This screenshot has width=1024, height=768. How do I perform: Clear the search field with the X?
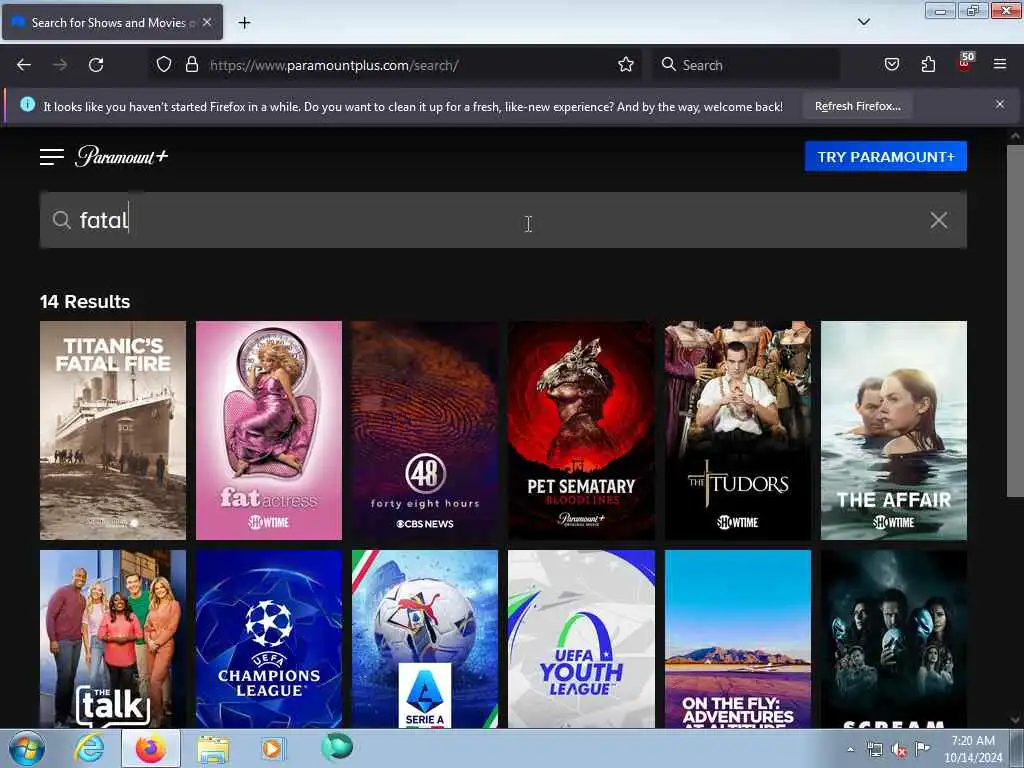pyautogui.click(x=938, y=220)
